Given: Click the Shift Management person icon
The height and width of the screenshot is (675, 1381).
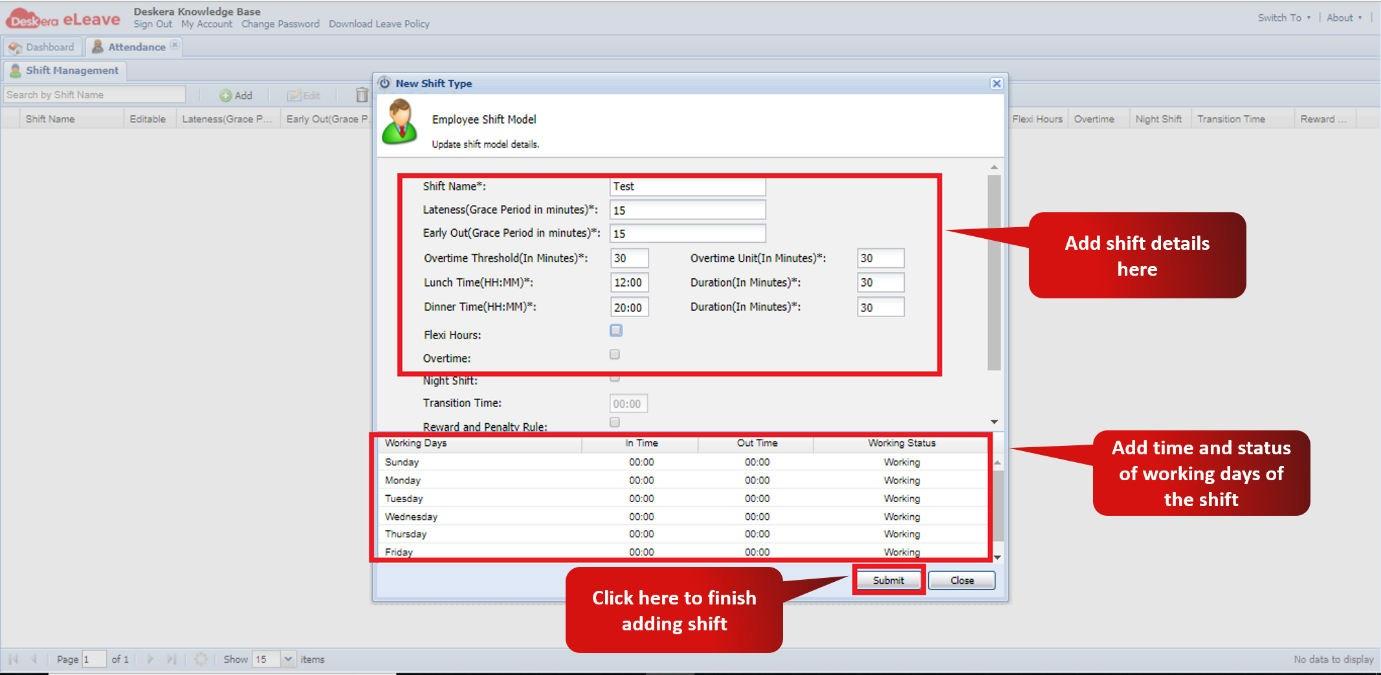Looking at the screenshot, I should coord(15,70).
